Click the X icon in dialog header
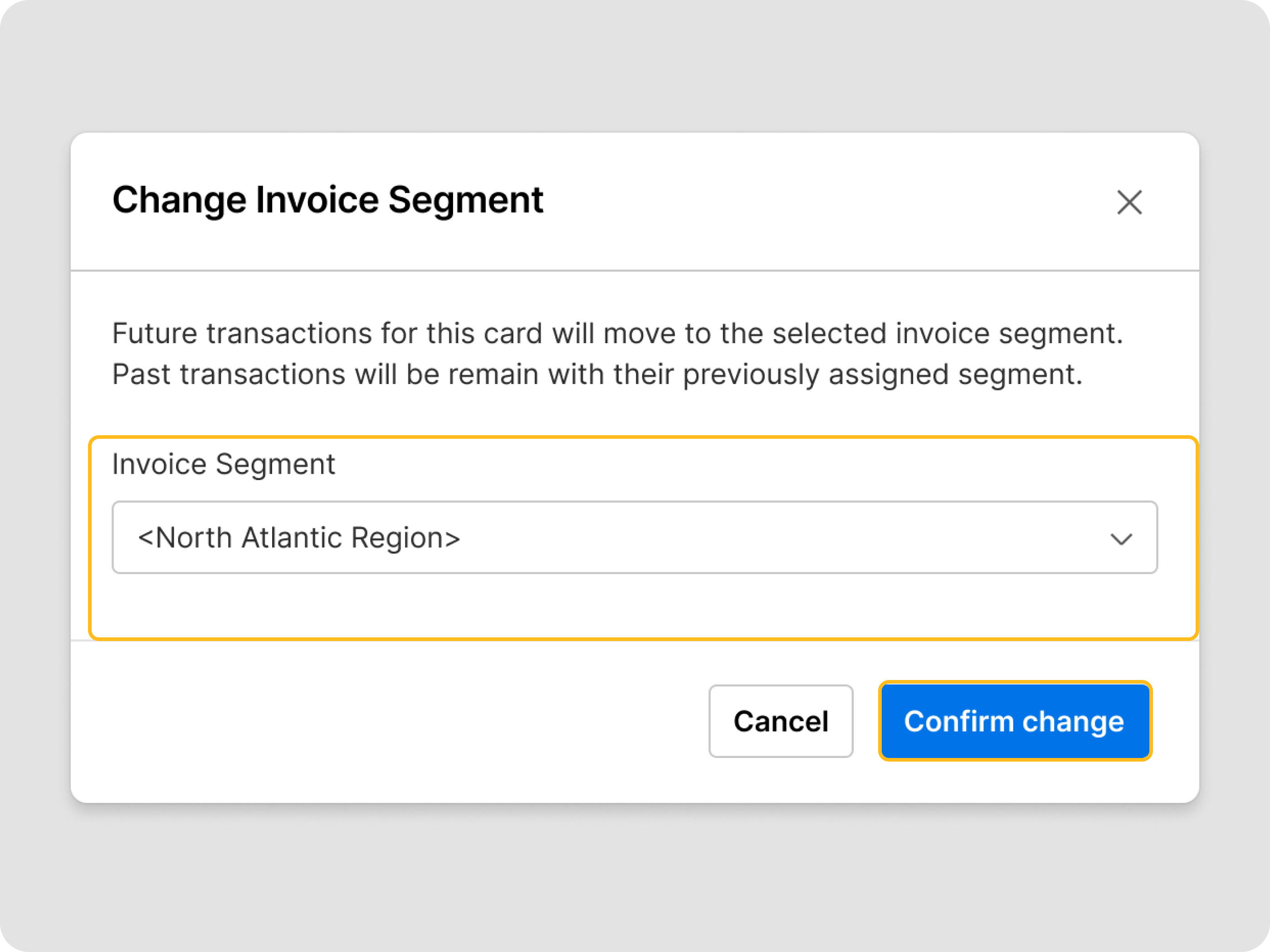 tap(1129, 202)
